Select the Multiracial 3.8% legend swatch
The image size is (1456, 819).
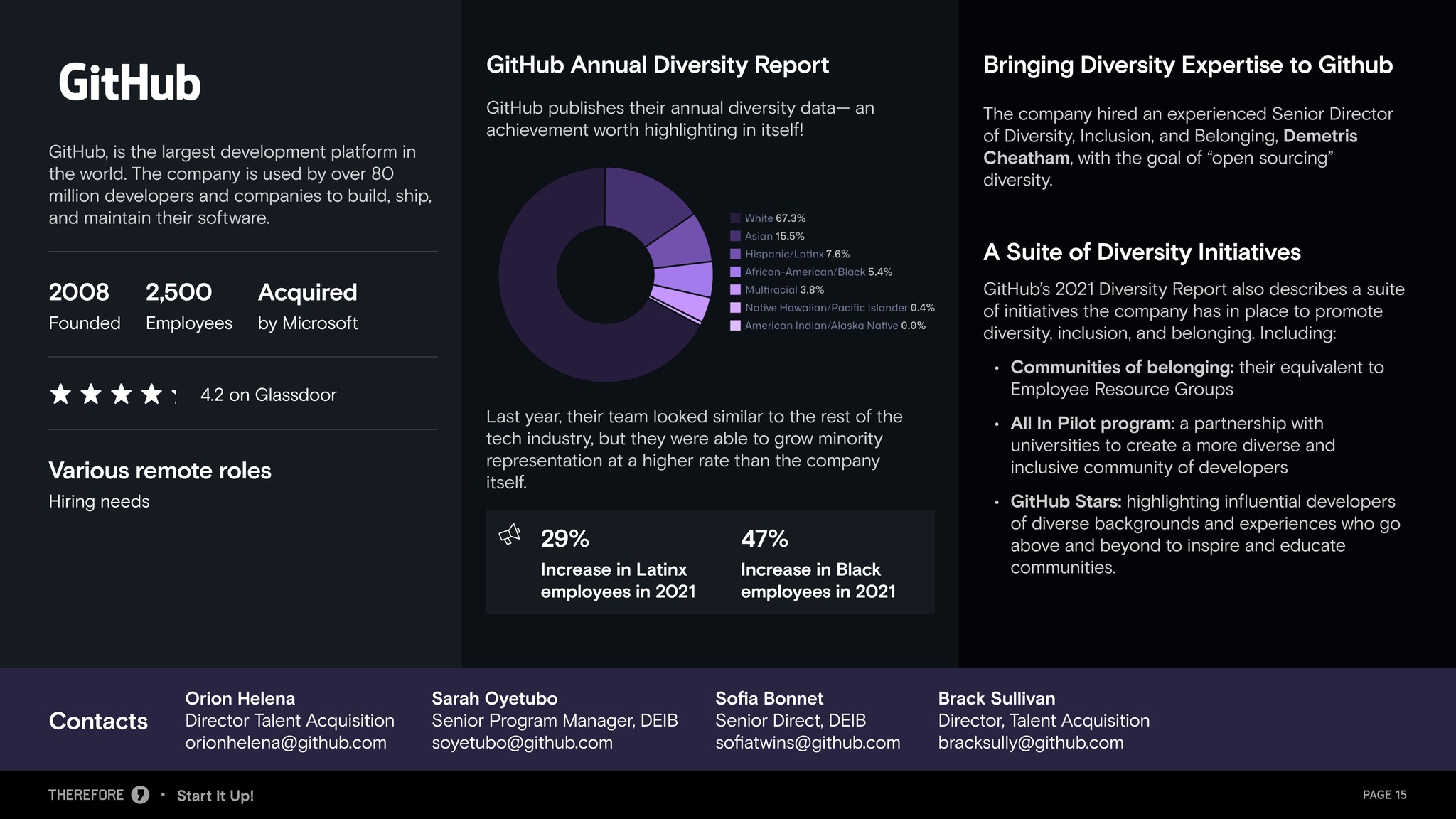click(x=736, y=289)
